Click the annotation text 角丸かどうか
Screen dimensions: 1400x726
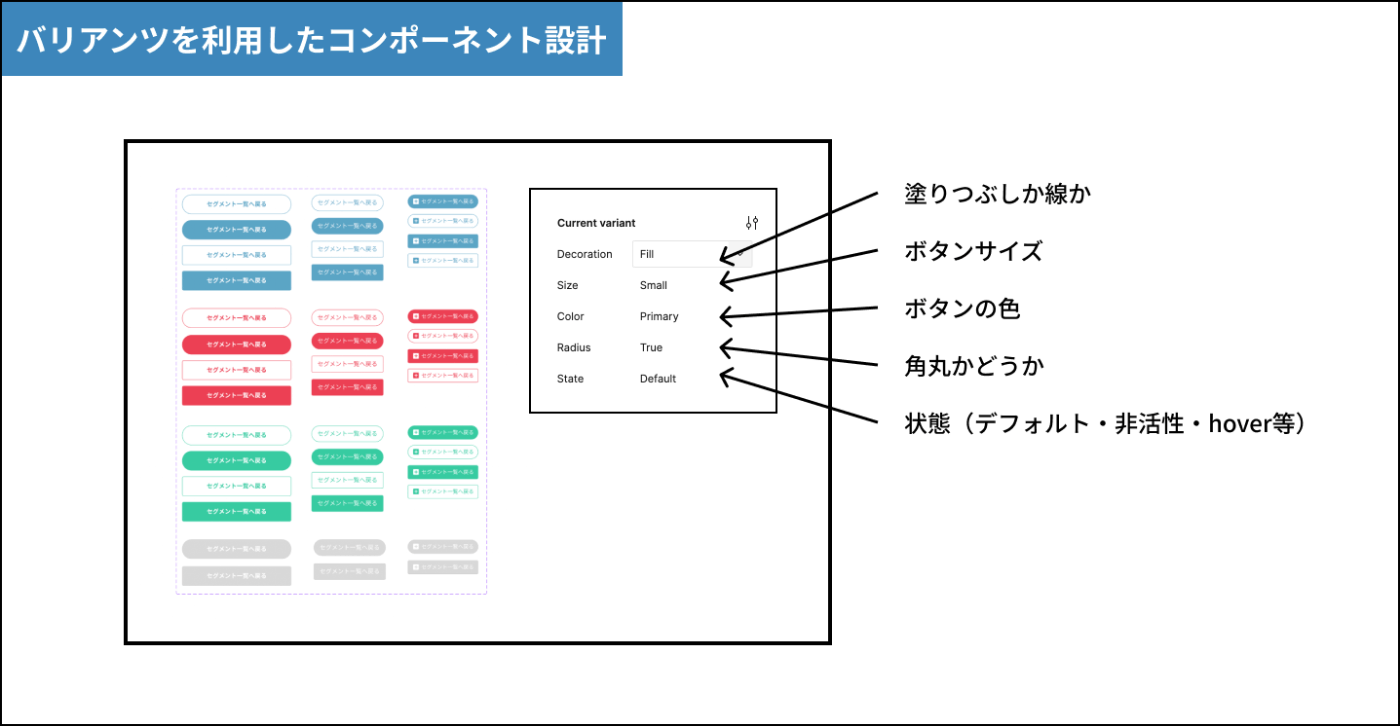point(973,366)
